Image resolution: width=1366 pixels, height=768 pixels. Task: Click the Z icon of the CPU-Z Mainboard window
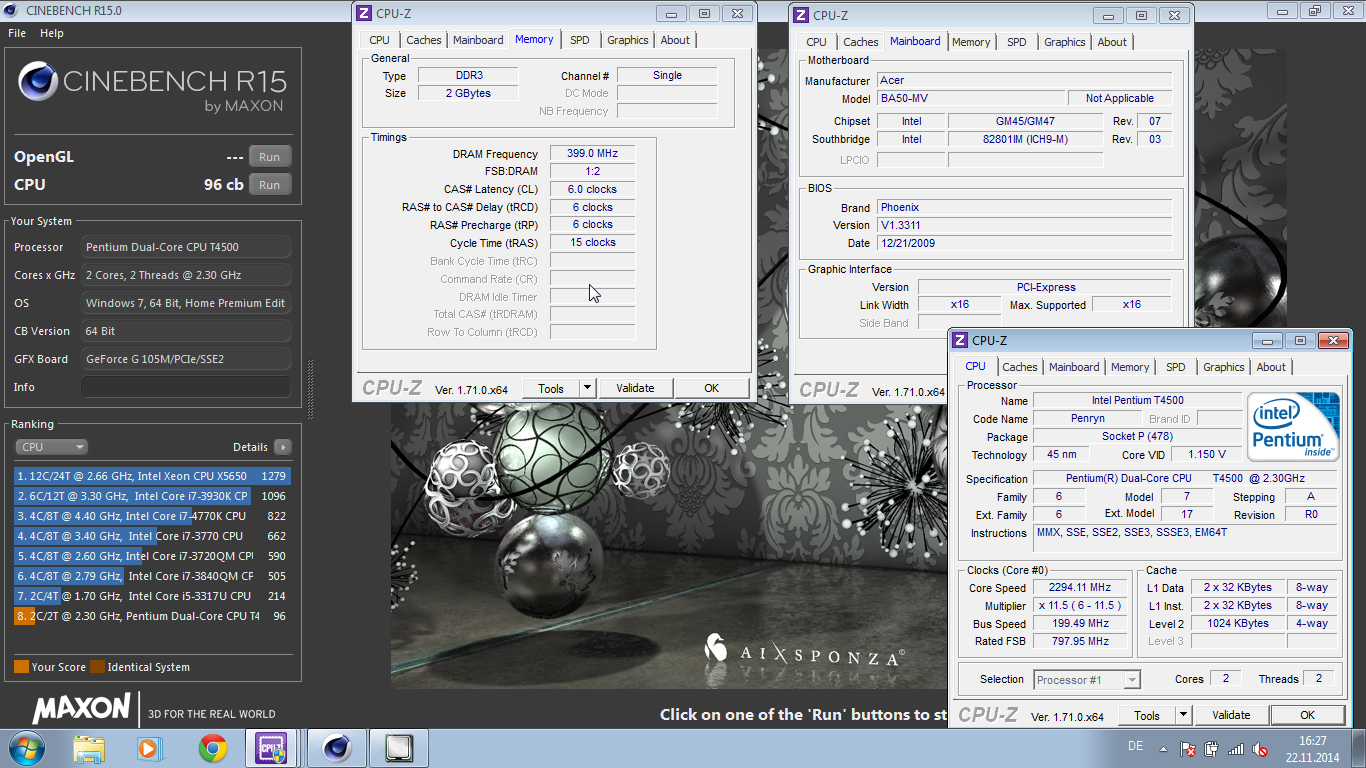801,15
